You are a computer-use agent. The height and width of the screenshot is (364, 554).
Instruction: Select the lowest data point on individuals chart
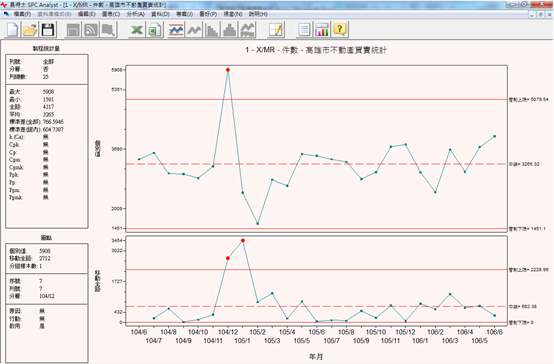click(258, 224)
